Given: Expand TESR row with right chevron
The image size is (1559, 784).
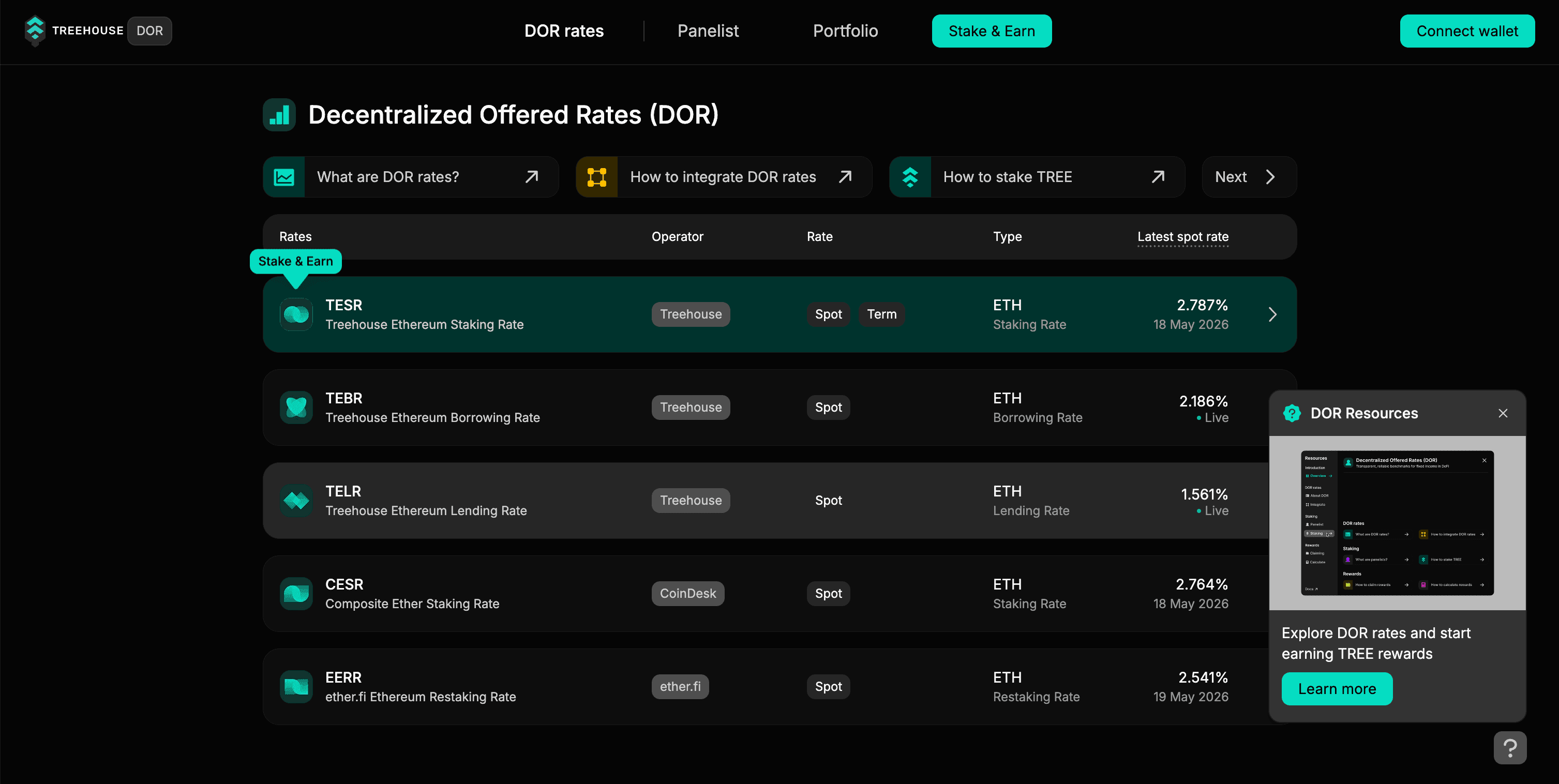Looking at the screenshot, I should (1272, 314).
